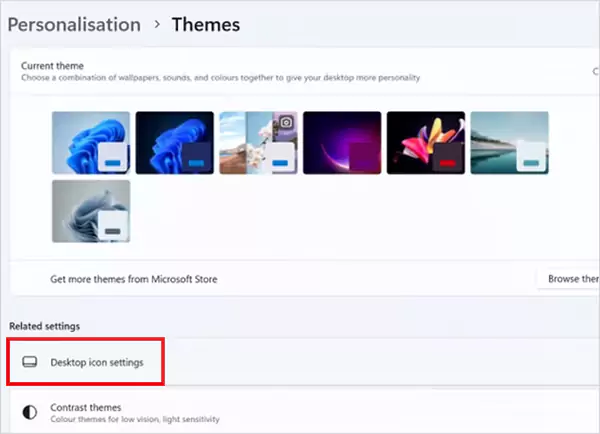Select the grey Flow theme

pyautogui.click(x=91, y=211)
